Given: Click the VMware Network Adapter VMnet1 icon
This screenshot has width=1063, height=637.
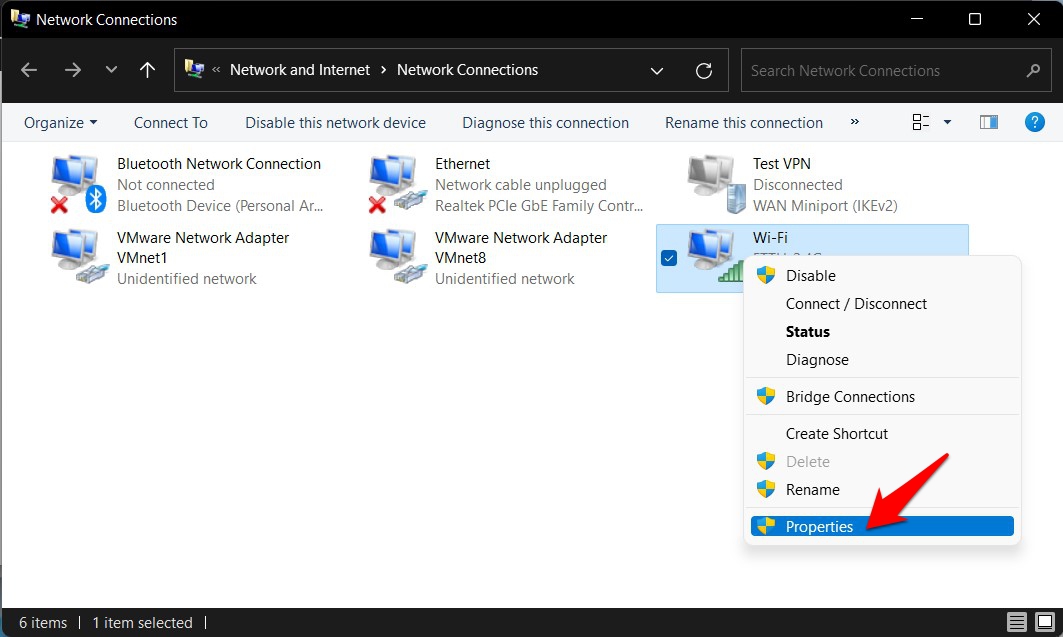Looking at the screenshot, I should coord(78,258).
